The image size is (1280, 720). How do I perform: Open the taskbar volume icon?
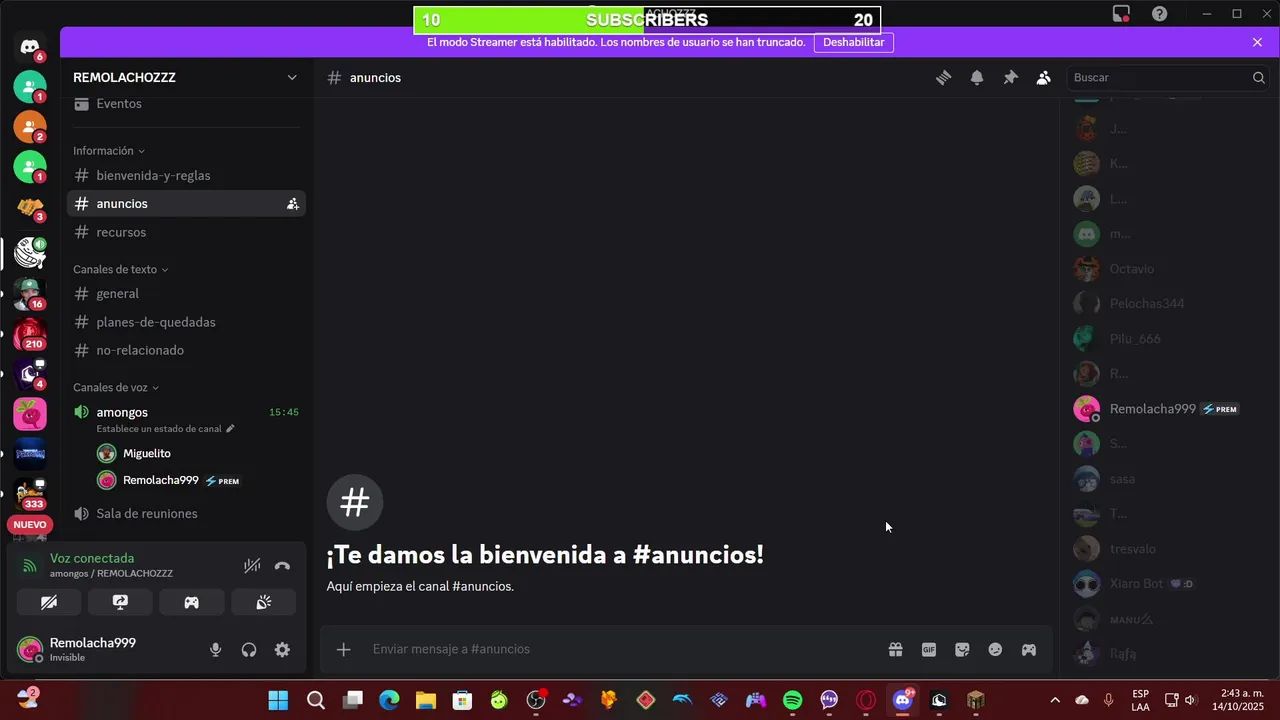[x=1190, y=700]
